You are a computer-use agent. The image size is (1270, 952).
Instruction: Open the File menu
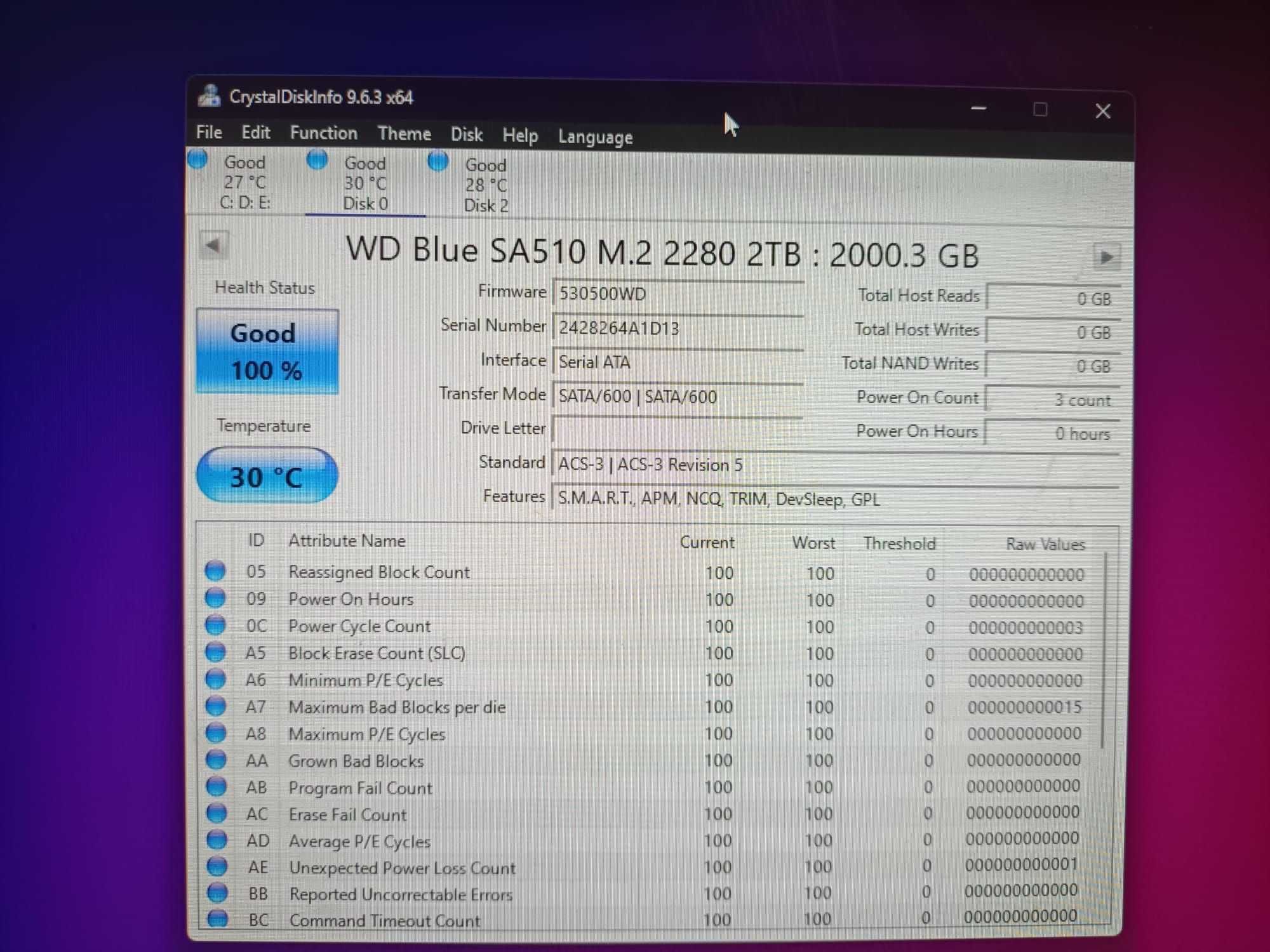pos(209,132)
